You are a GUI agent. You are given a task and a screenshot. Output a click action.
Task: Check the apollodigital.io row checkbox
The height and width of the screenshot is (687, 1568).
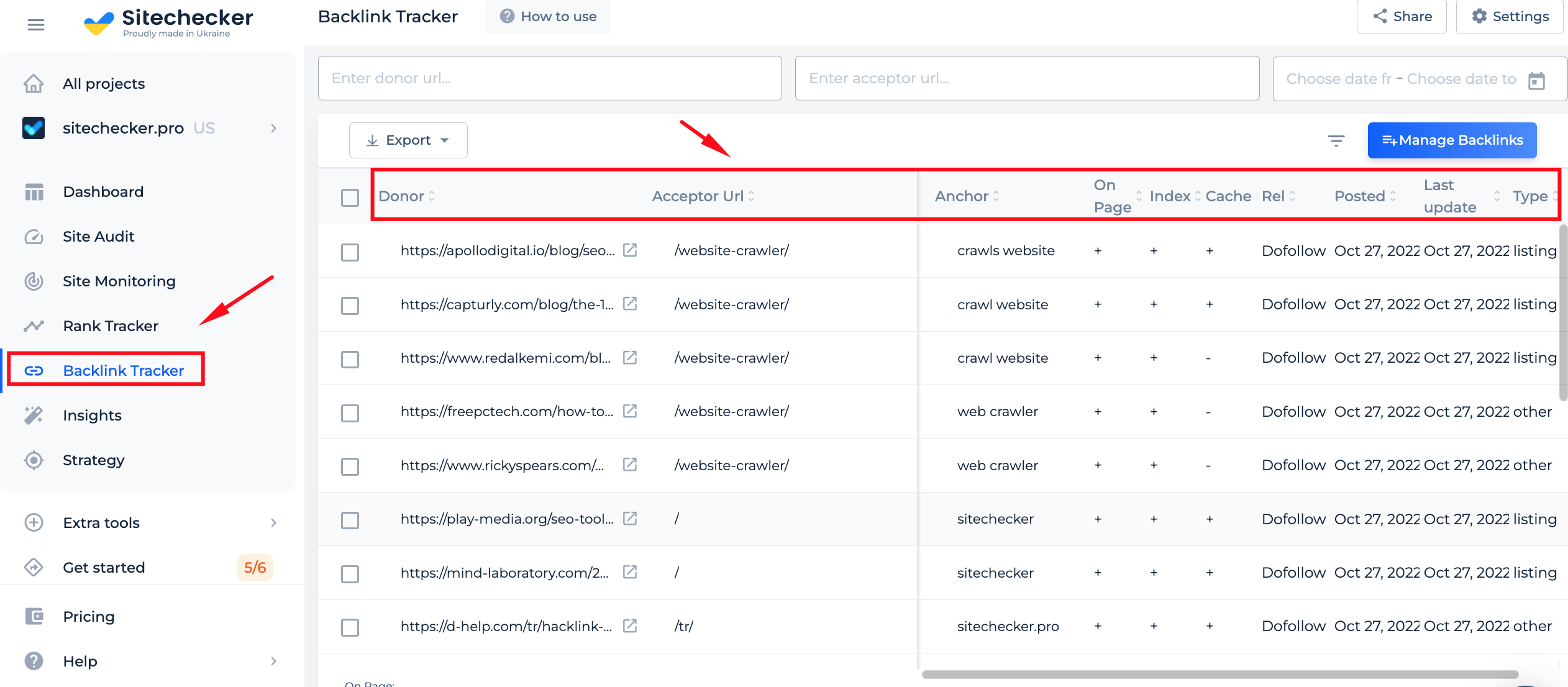click(350, 252)
